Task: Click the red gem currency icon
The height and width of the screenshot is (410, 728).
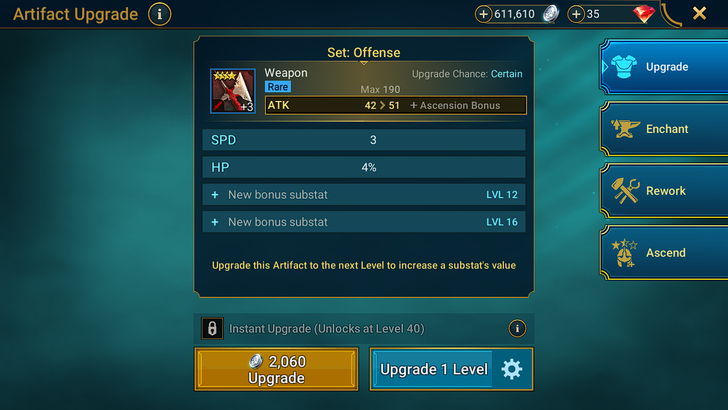Action: [x=644, y=14]
